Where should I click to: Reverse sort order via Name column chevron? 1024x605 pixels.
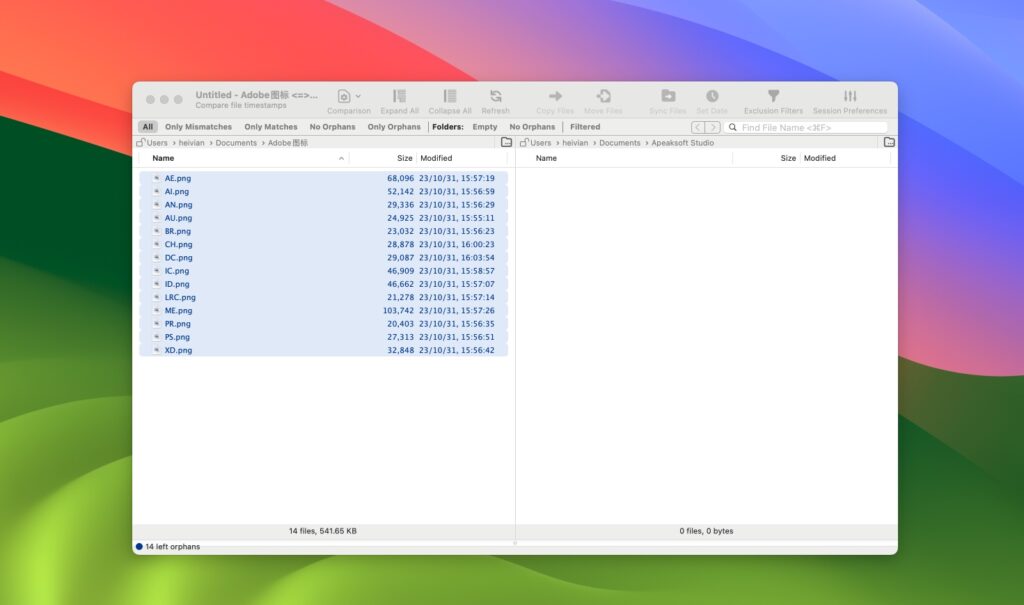point(341,158)
